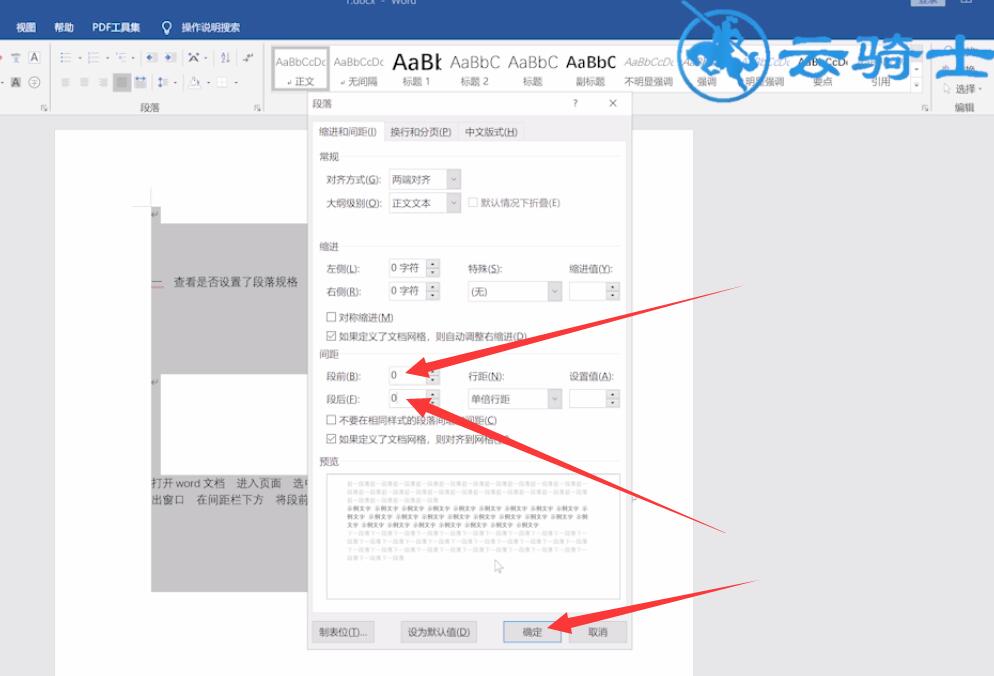This screenshot has height=676, width=994.
Task: Switch to 中文版式(H) tab
Action: [x=491, y=132]
